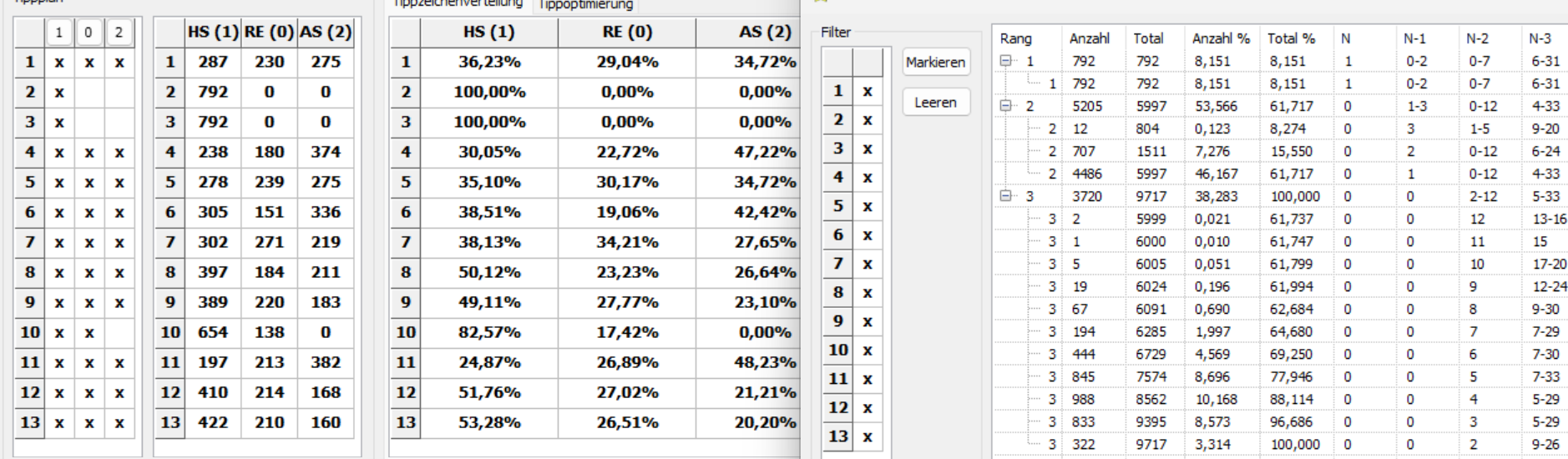
Task: Open the Tippzeichenverteilung tab
Action: [x=459, y=4]
